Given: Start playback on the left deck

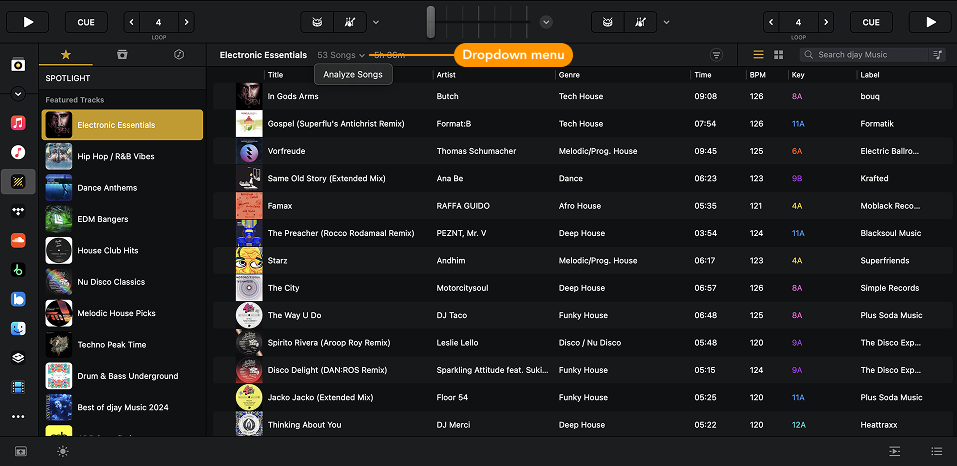Looking at the screenshot, I should 27,22.
